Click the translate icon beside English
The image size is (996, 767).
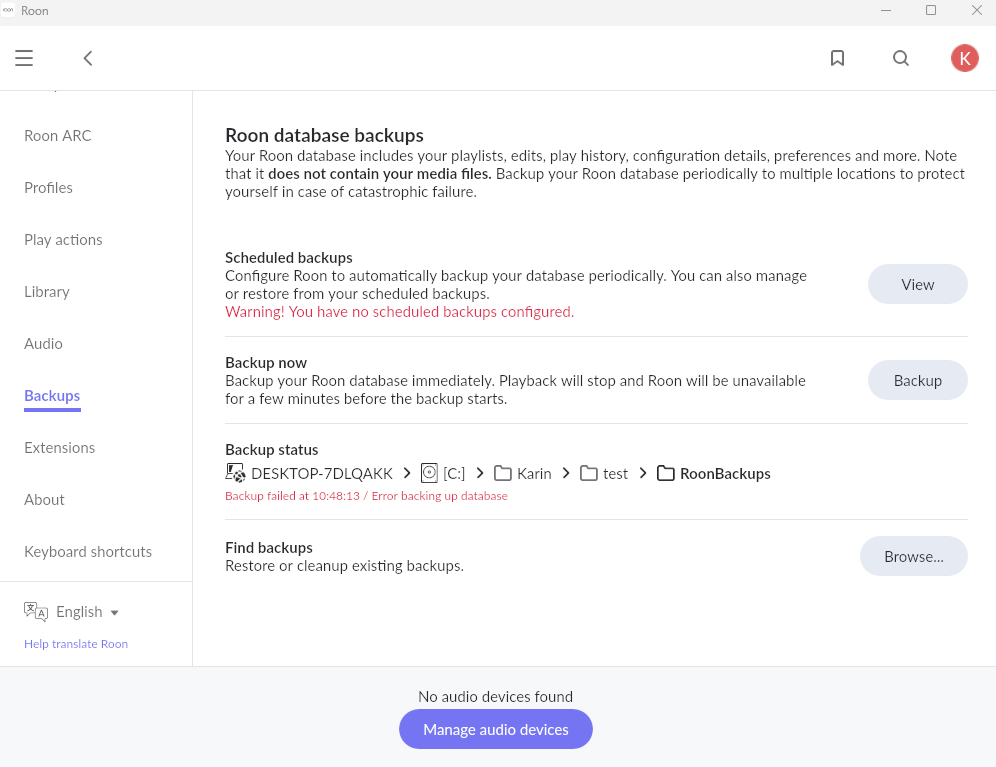click(36, 611)
